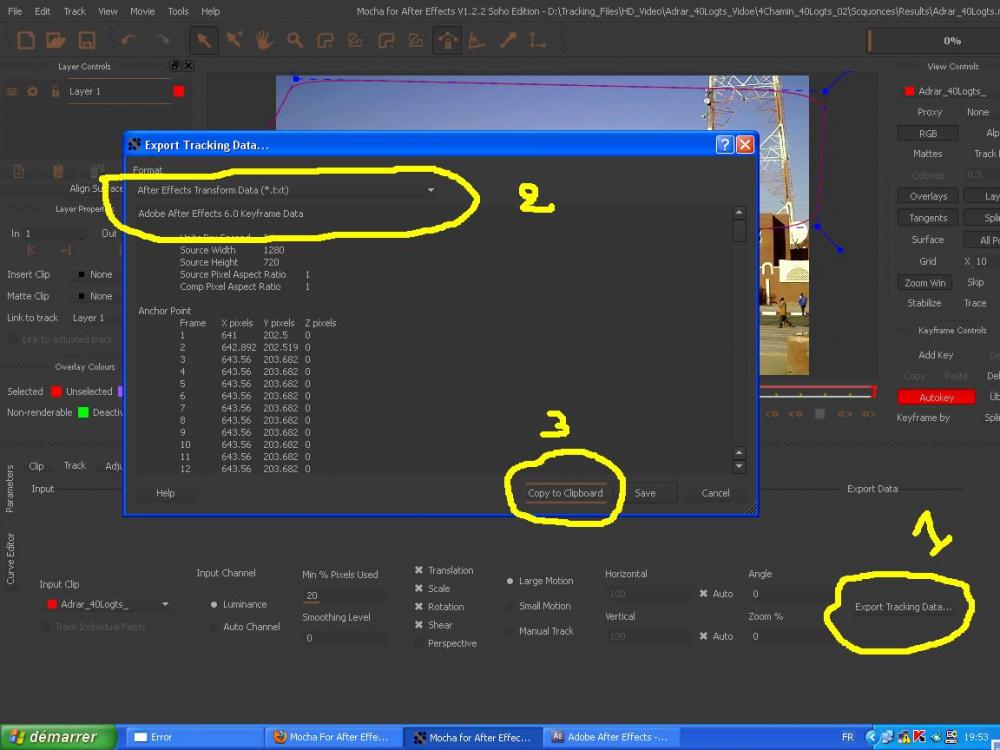Select the Large Motion radio button

510,581
